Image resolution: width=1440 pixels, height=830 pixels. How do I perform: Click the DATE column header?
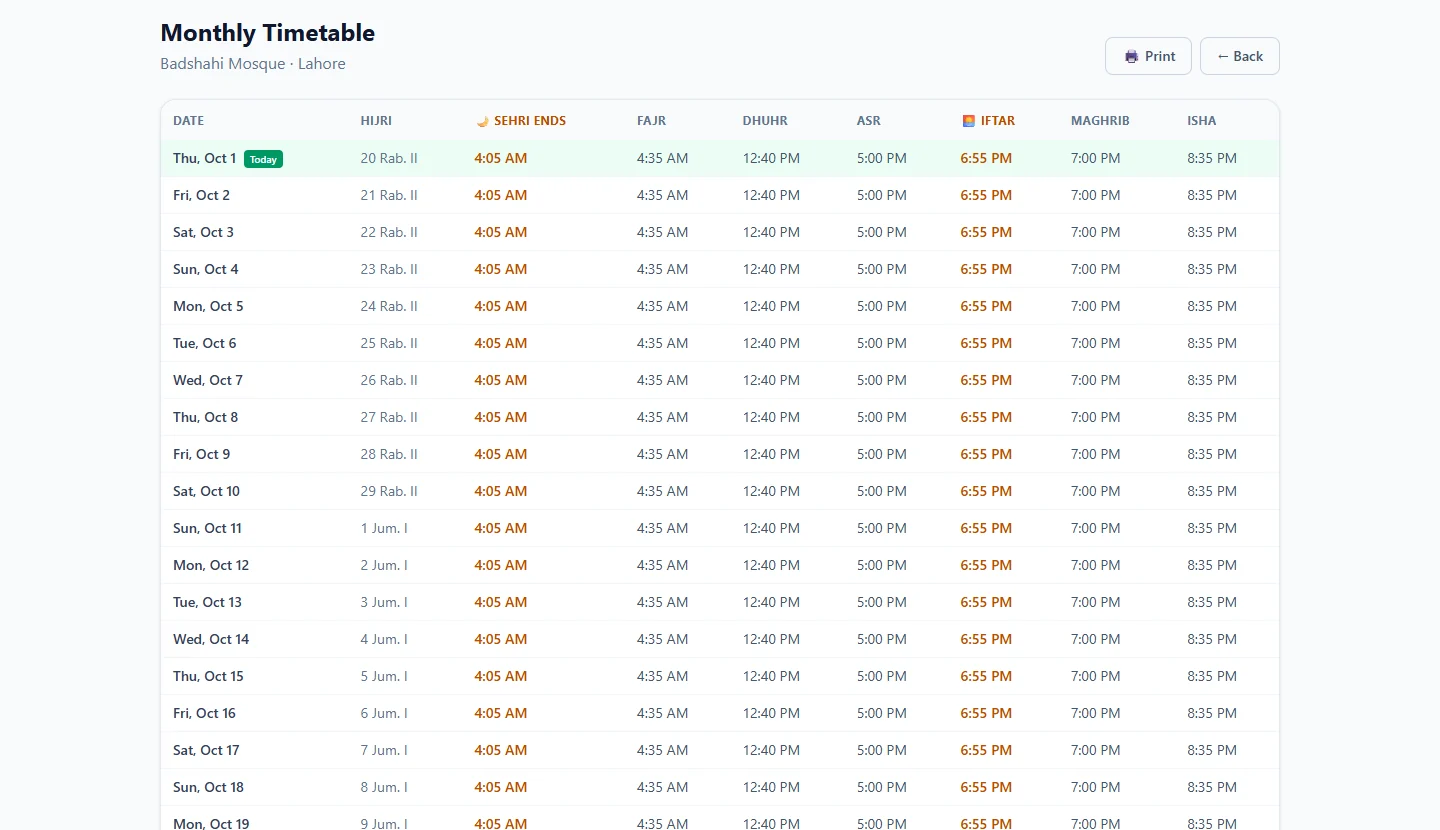click(188, 121)
